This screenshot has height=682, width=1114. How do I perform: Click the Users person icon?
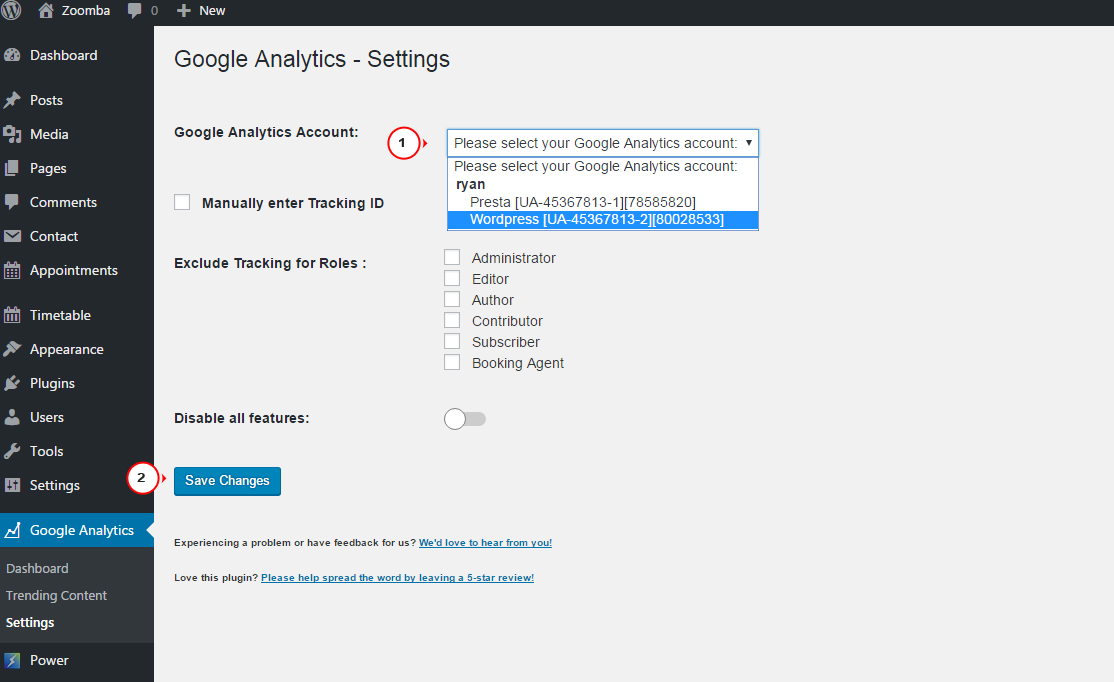(x=12, y=417)
